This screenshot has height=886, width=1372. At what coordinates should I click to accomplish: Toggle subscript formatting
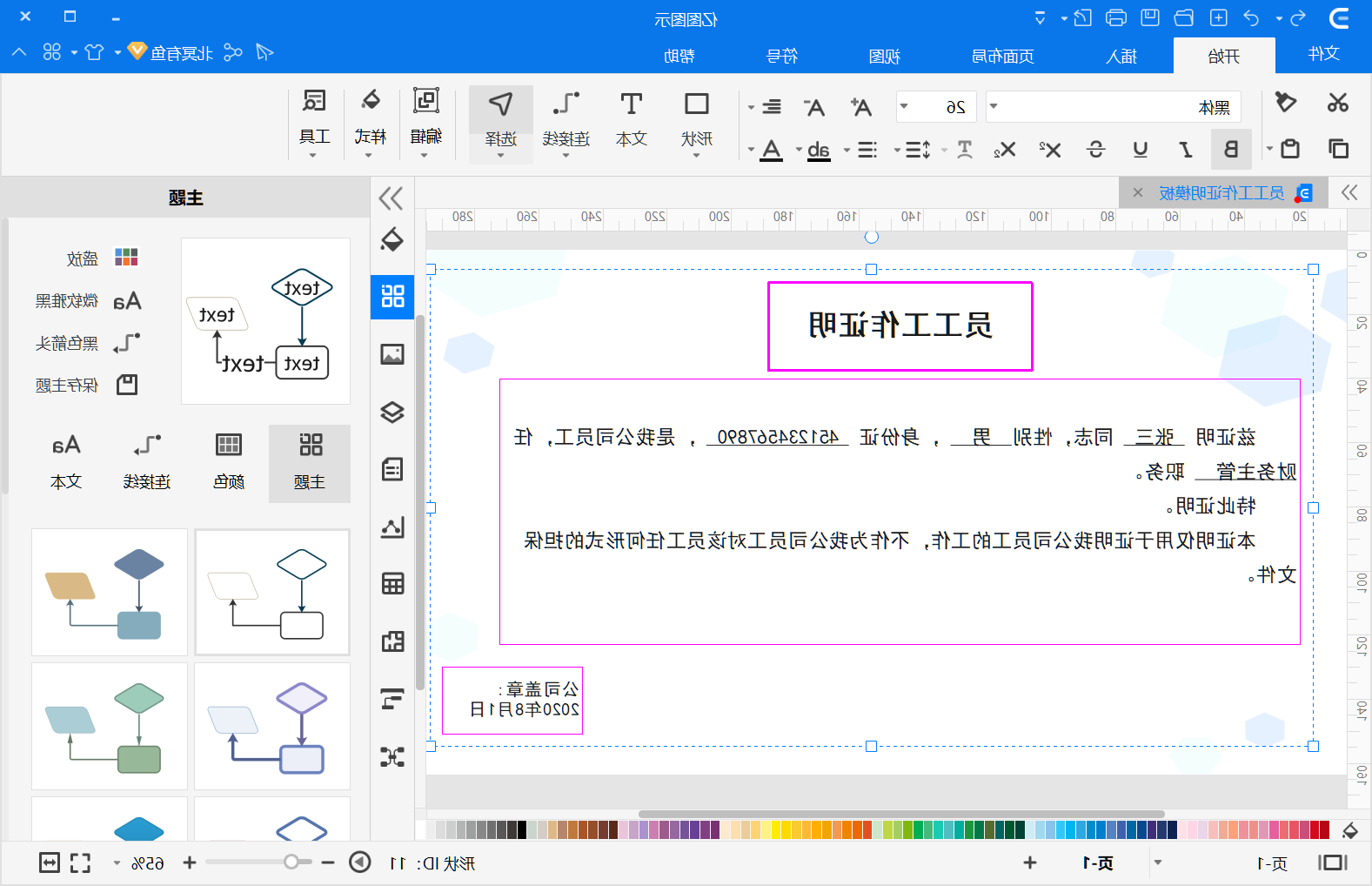coord(1005,149)
